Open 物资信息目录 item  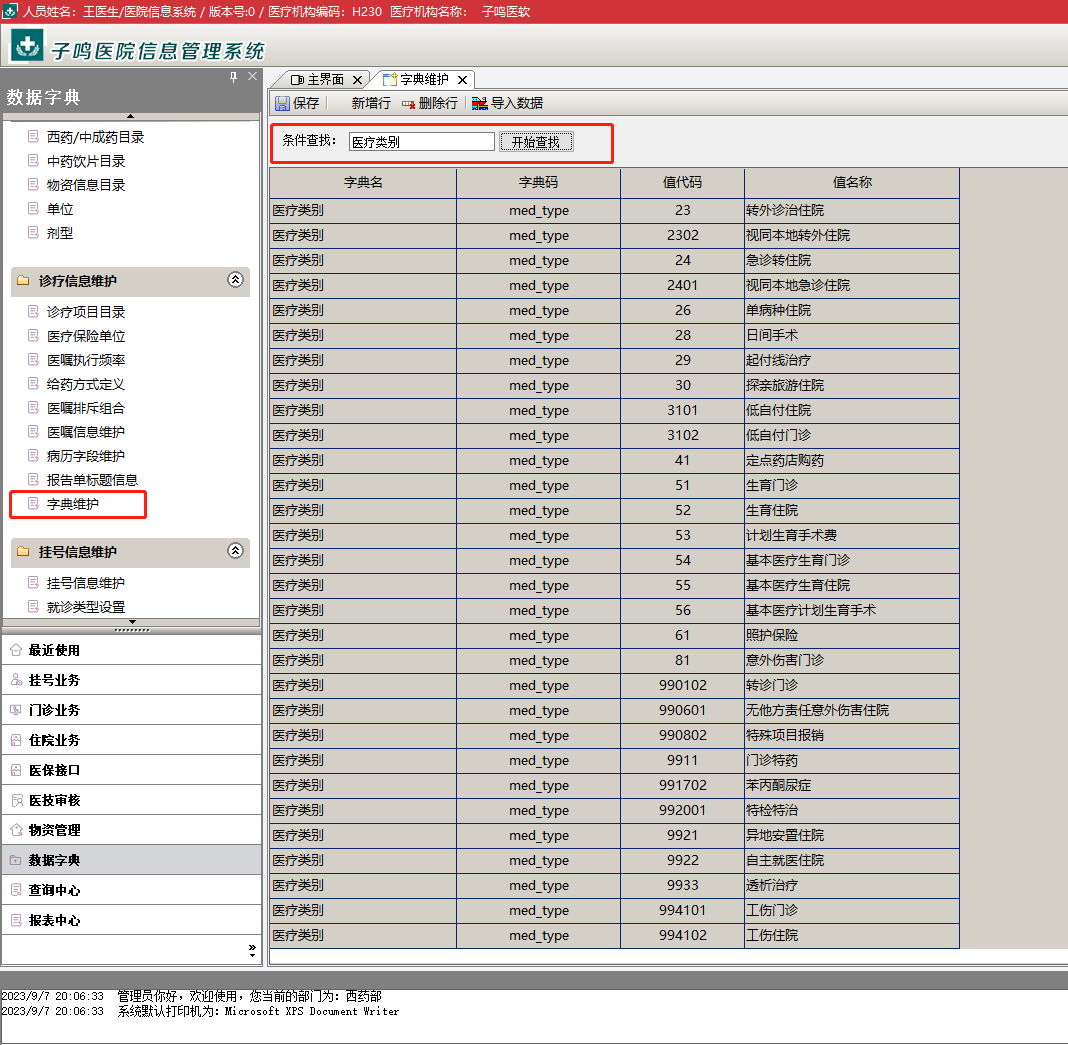pos(86,185)
